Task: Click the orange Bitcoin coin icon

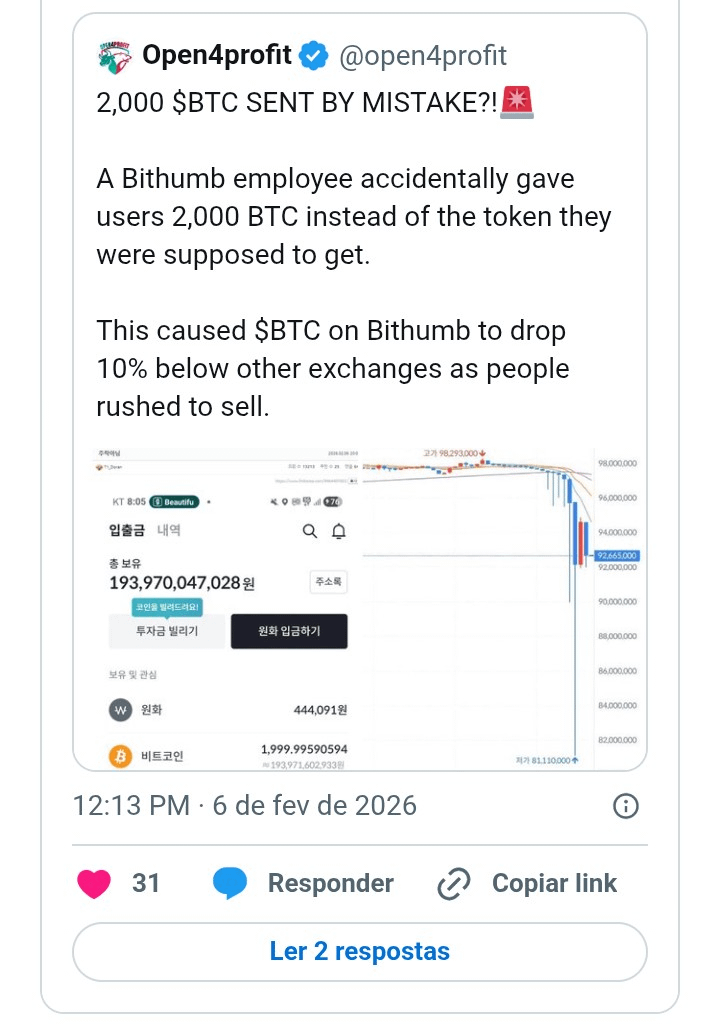Action: click(x=120, y=757)
